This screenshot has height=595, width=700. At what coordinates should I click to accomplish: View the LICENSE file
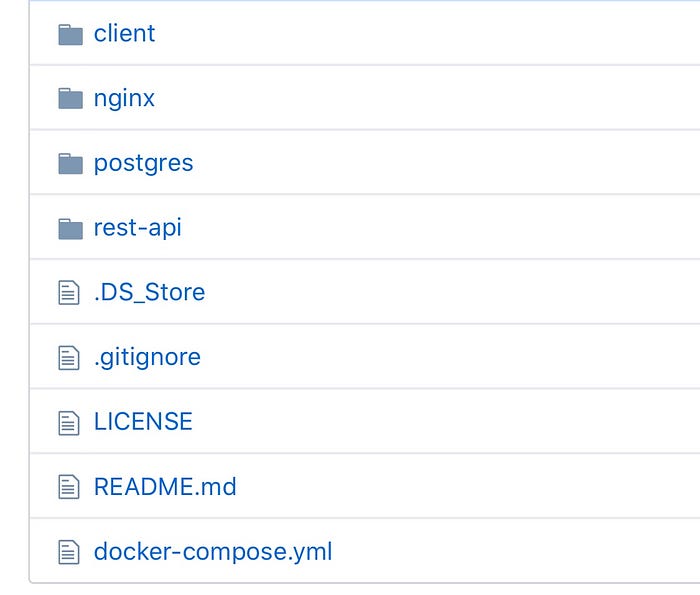click(143, 422)
